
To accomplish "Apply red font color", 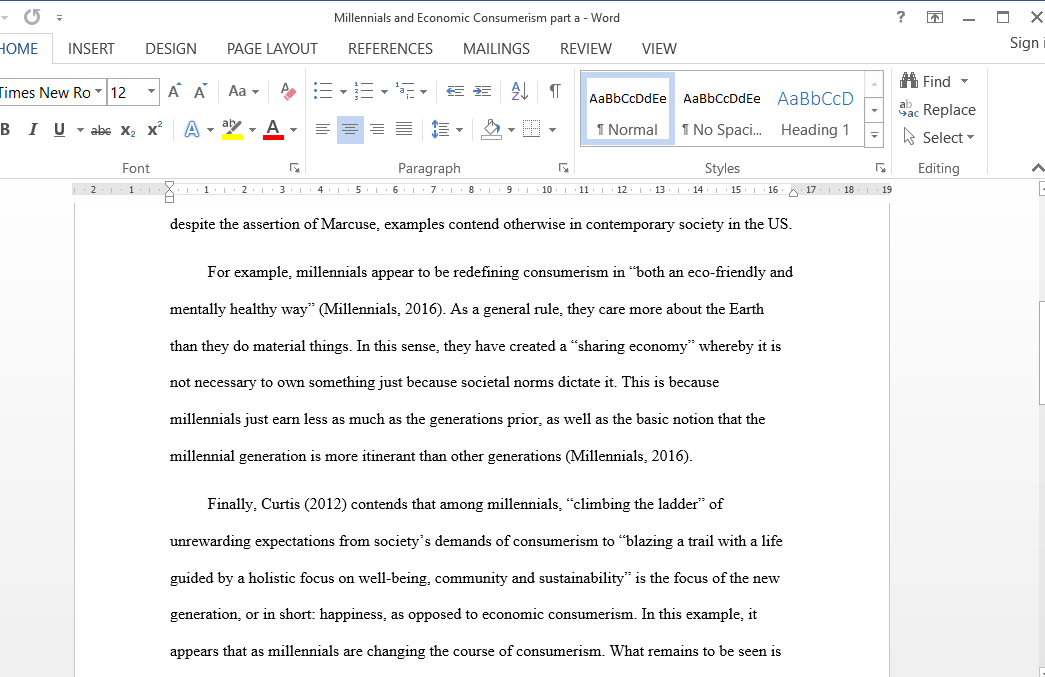I will (273, 129).
